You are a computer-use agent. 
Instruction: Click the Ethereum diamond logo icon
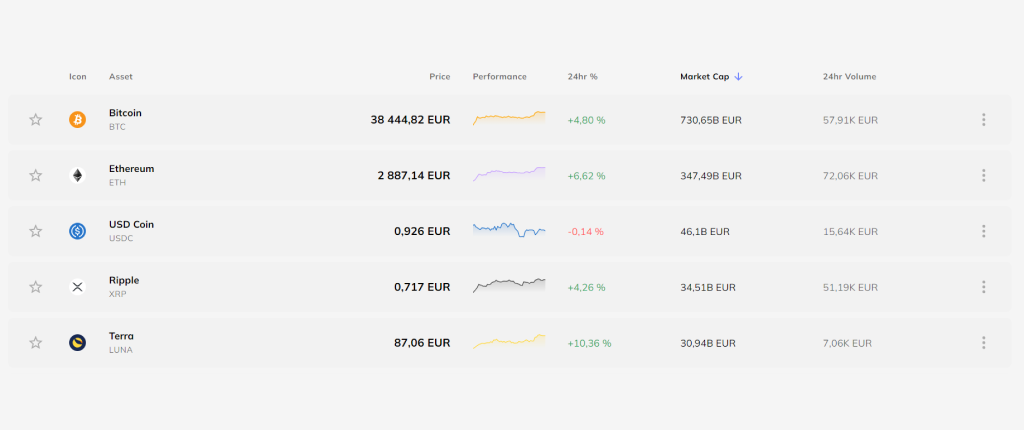[x=78, y=175]
